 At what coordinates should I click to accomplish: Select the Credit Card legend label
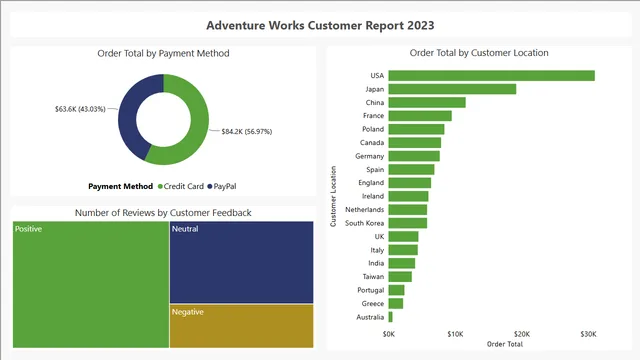pos(183,187)
